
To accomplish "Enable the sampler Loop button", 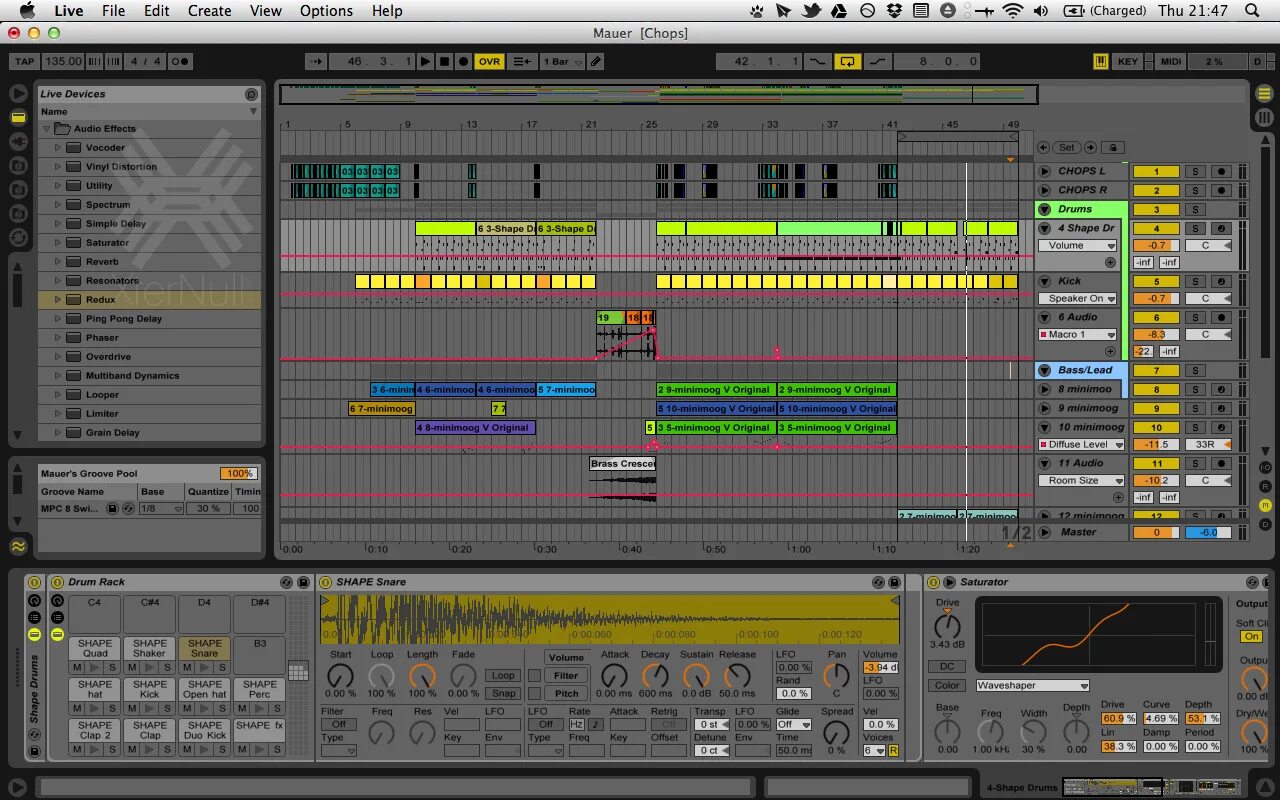I will [503, 676].
